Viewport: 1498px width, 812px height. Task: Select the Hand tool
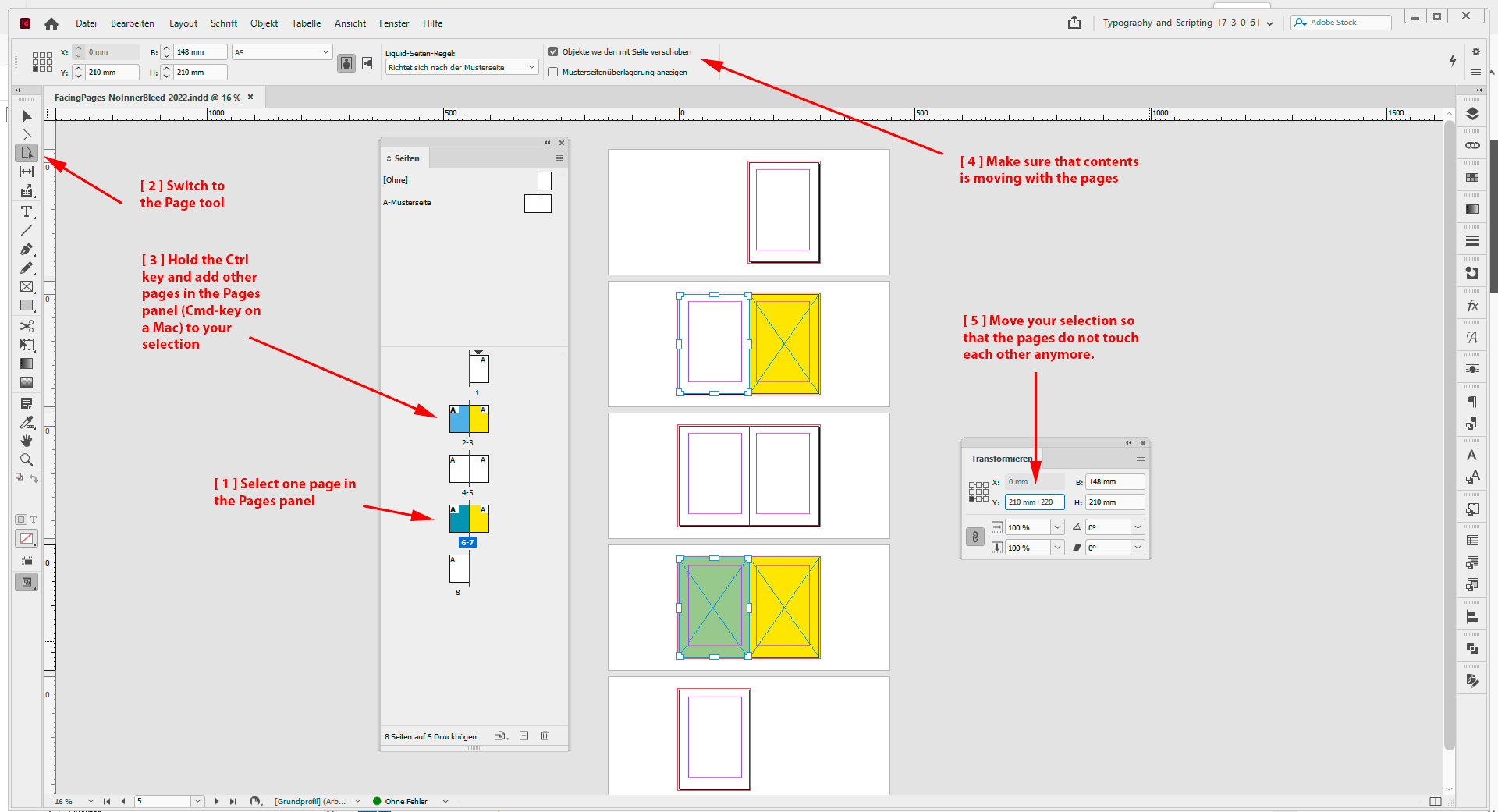pyautogui.click(x=27, y=441)
